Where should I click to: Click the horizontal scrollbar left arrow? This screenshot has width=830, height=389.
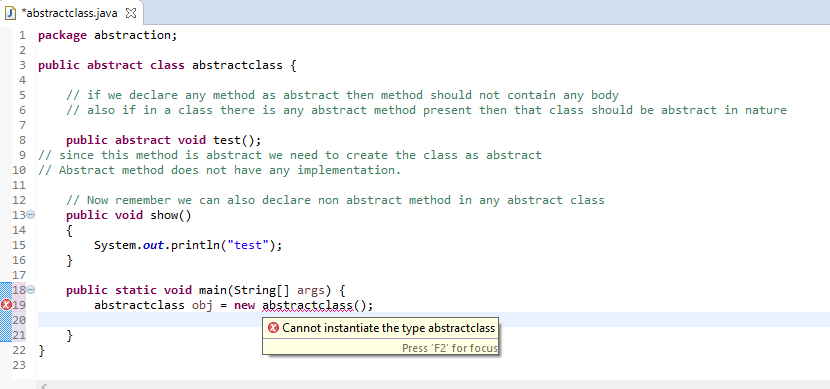[43, 386]
